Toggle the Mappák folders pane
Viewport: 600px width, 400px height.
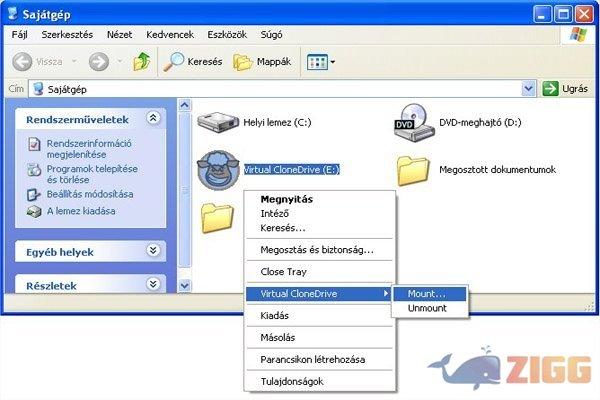(262, 62)
